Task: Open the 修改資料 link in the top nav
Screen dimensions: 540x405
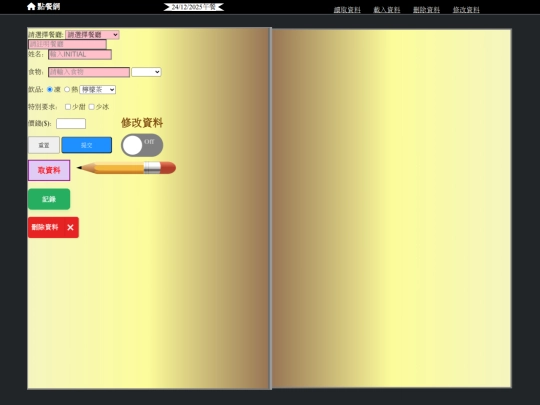Action: 466,10
